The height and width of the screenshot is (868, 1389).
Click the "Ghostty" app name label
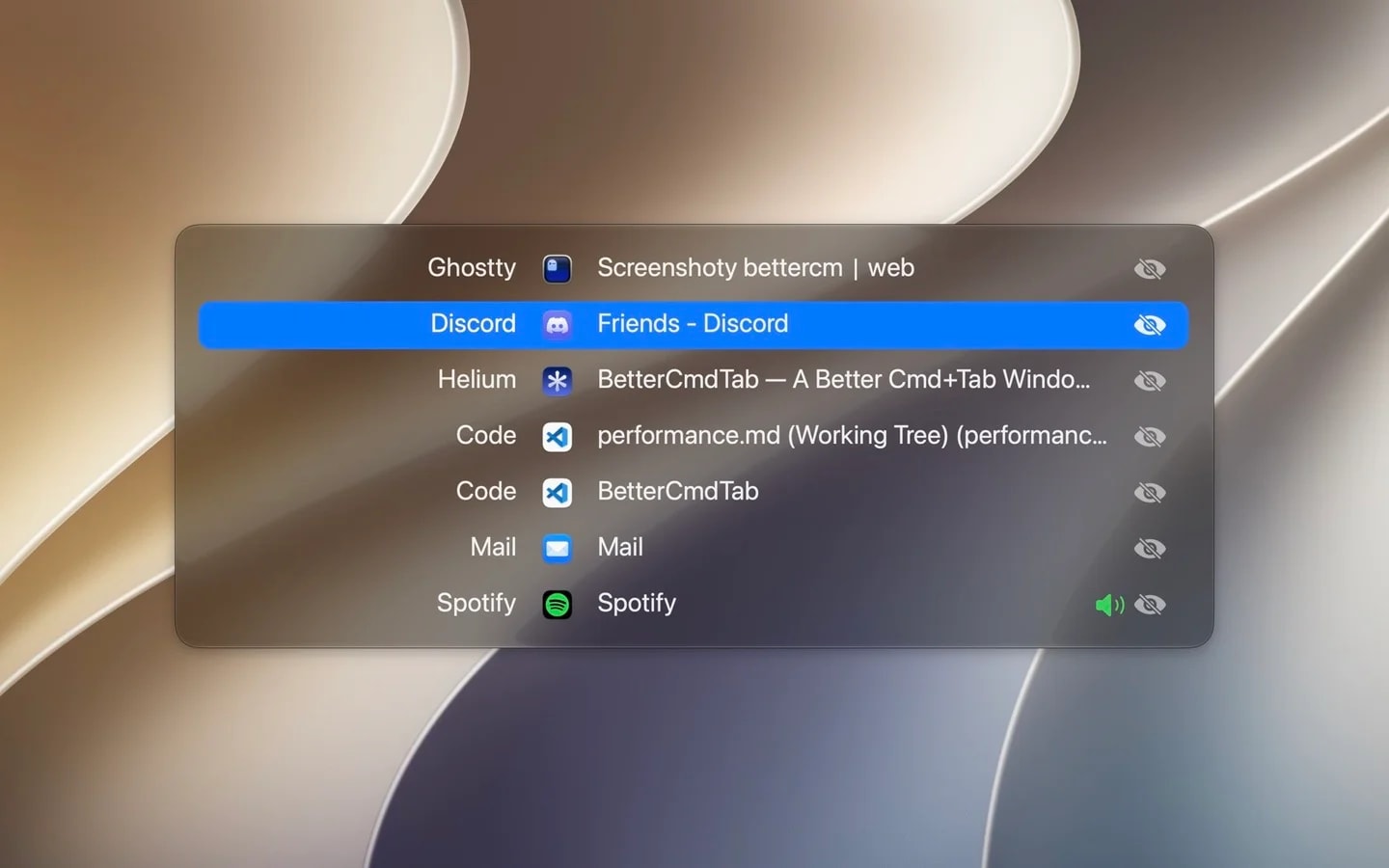pyautogui.click(x=472, y=268)
